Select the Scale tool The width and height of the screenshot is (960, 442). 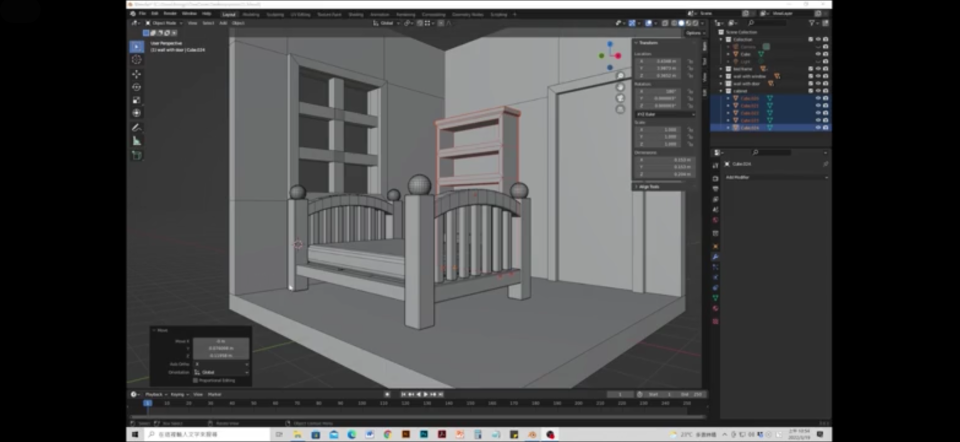[x=137, y=100]
